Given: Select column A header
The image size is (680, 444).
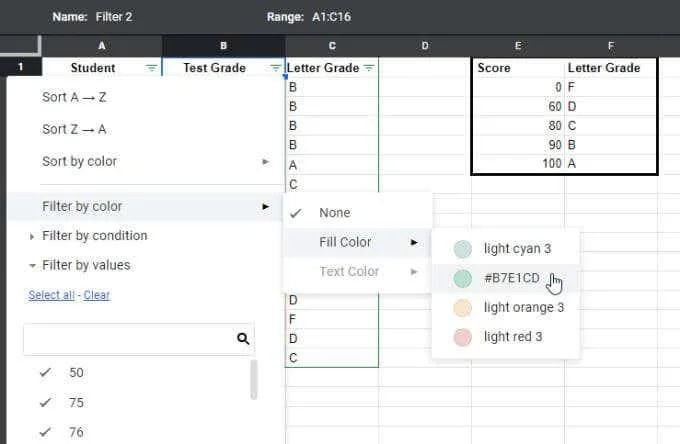Looking at the screenshot, I should [x=101, y=46].
